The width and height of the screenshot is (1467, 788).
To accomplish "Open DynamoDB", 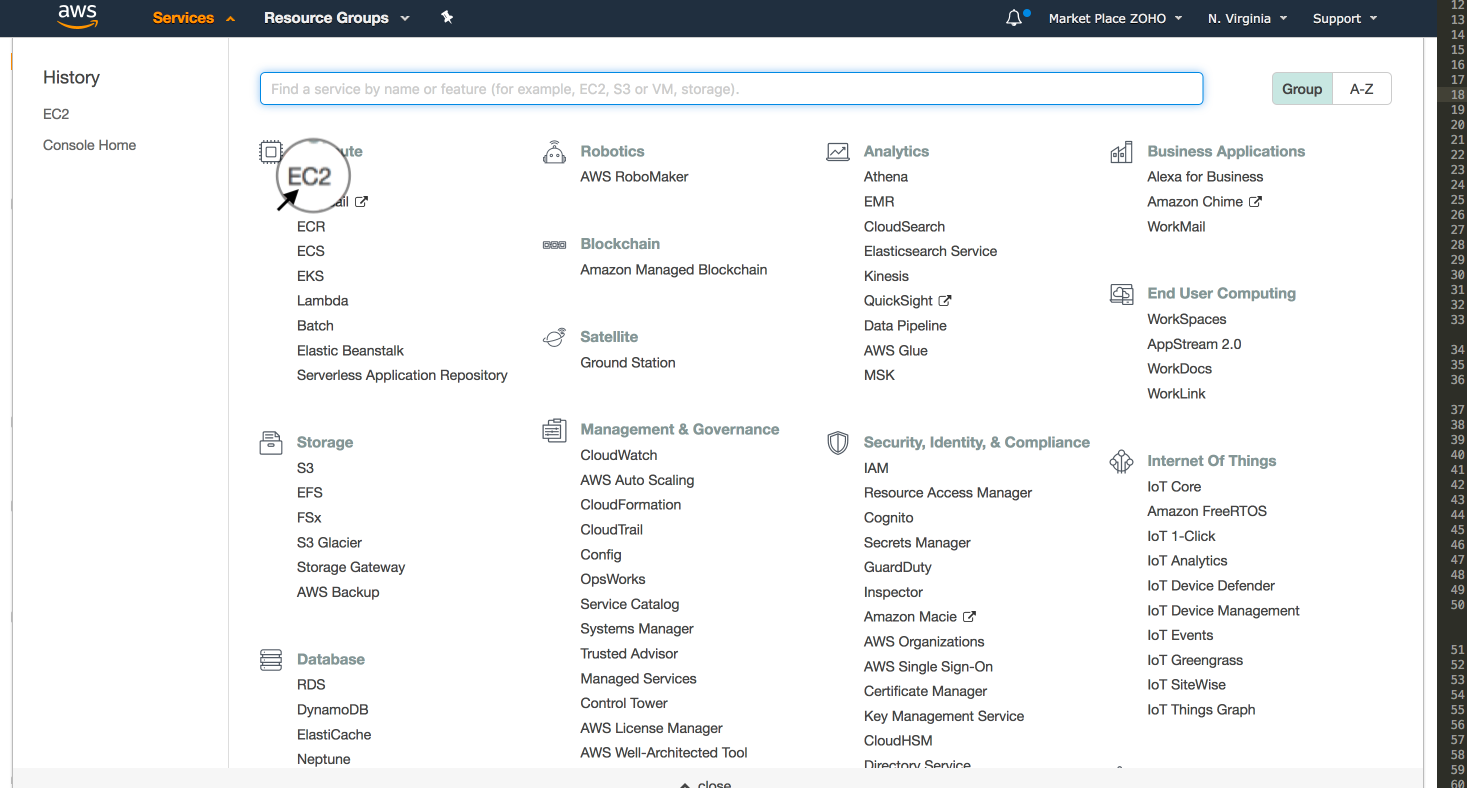I will coord(332,710).
